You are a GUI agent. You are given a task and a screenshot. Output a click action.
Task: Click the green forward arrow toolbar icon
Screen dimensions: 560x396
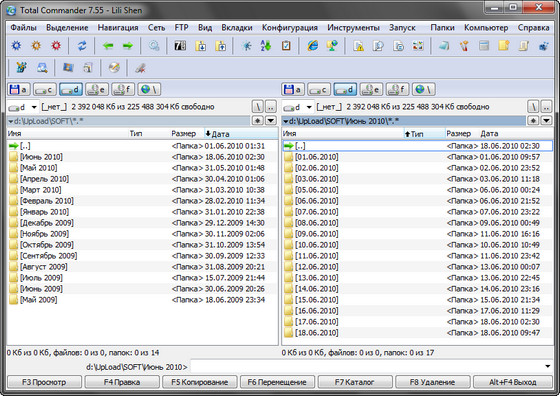[128, 46]
